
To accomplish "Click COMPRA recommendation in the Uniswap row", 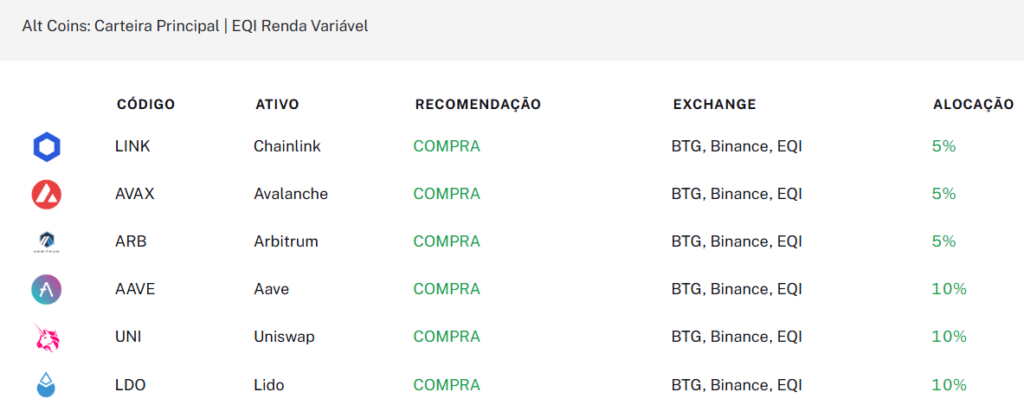I will [447, 337].
